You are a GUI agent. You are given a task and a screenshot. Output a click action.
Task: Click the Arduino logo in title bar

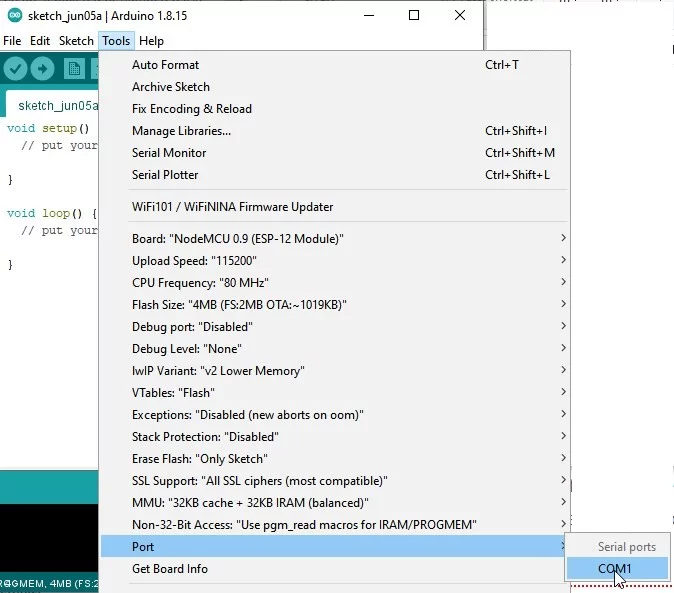pyautogui.click(x=15, y=15)
